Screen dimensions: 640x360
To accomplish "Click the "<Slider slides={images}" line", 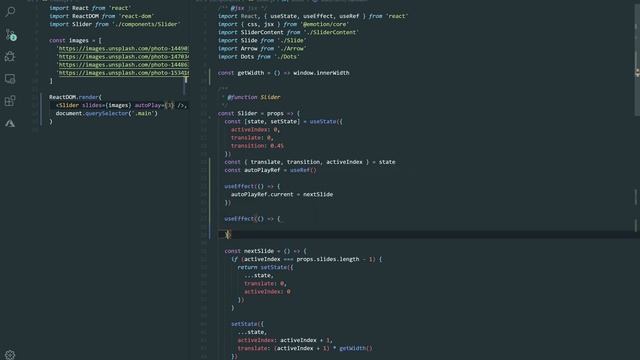I will point(122,105).
